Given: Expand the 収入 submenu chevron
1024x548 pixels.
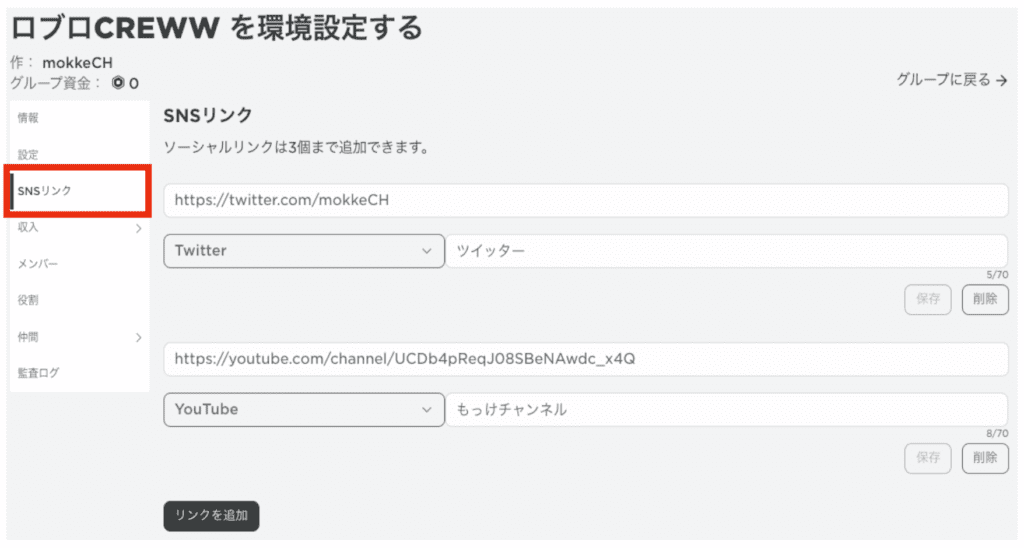Looking at the screenshot, I should coord(138,228).
